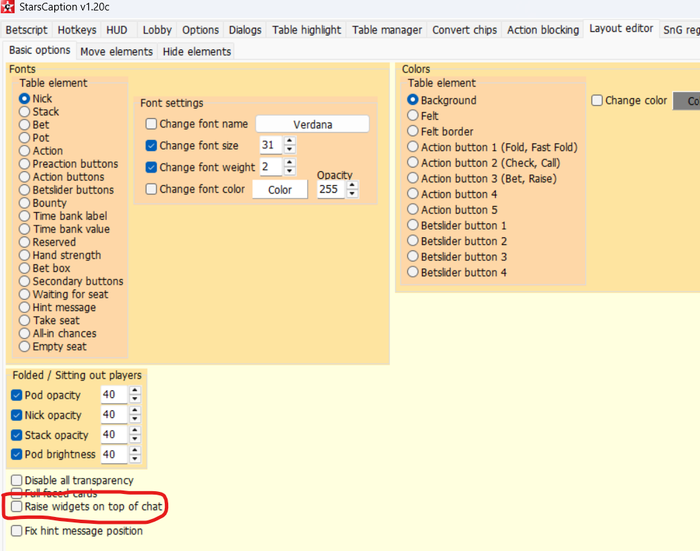Viewport: 700px width, 551px height.
Task: Click the StarsCaption app icon in title bar
Action: (8, 7)
